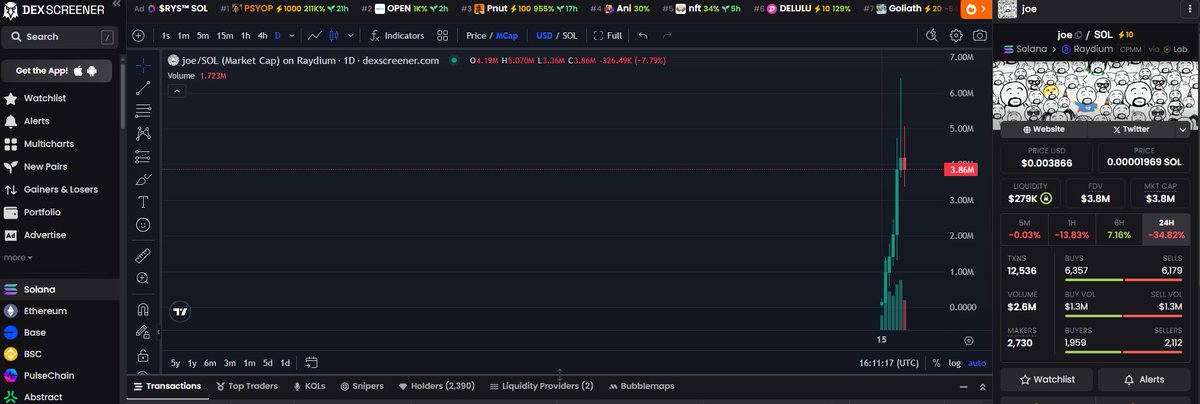Toggle auto scale on the chart
Screen dimensions: 1200x404
pos(977,363)
